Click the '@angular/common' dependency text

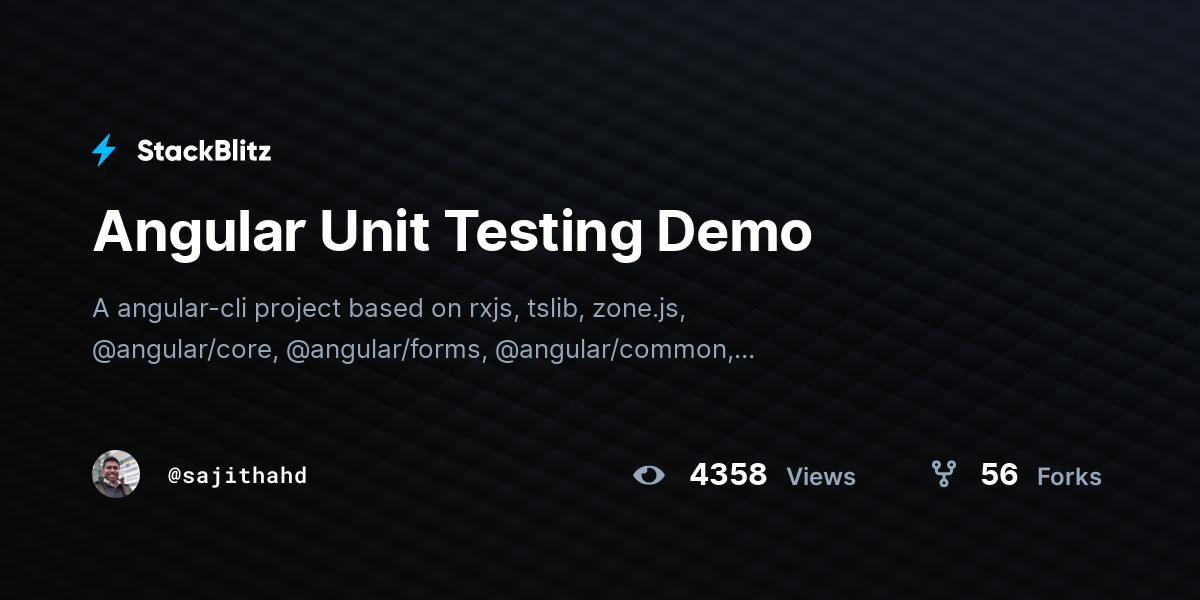point(614,350)
